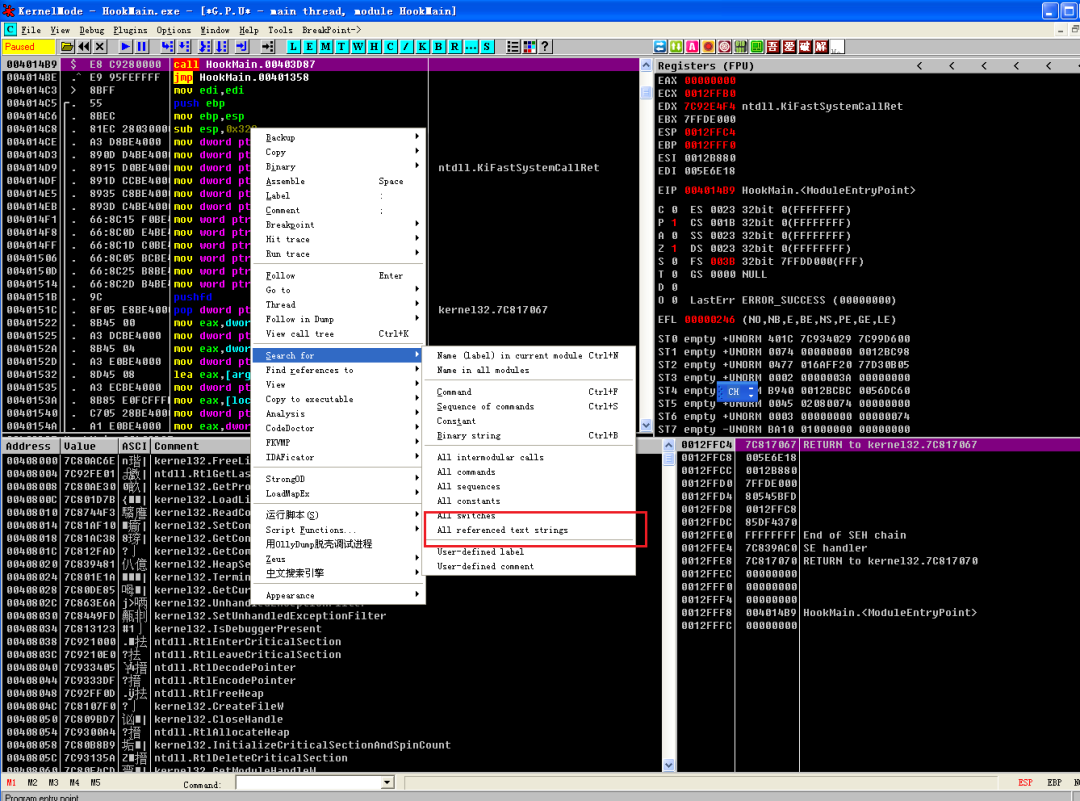This screenshot has height=801, width=1080.
Task: Click the disassembly pane scroll up arrow
Action: tap(646, 65)
